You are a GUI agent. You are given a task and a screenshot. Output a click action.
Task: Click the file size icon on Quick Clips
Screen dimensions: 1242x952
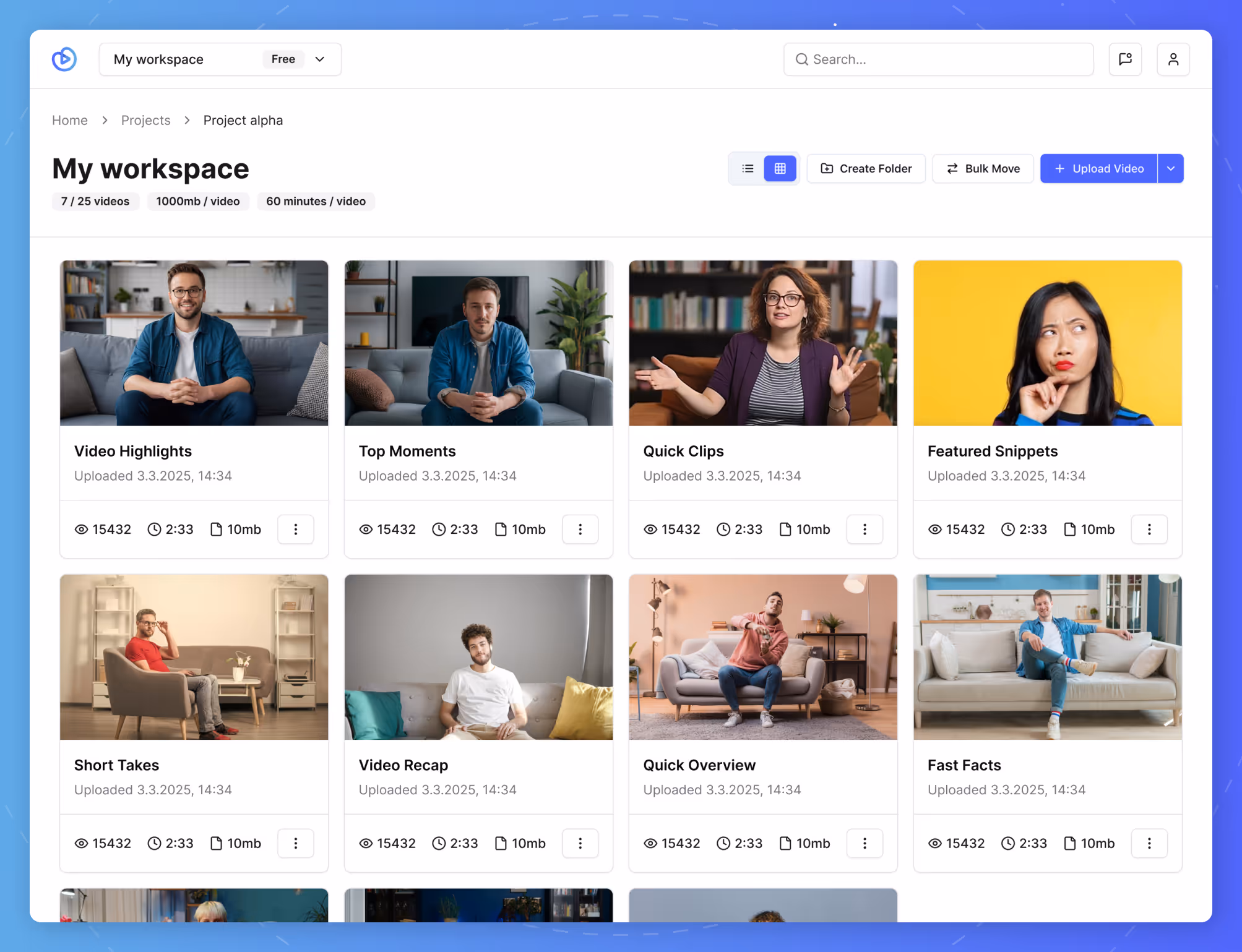(785, 530)
